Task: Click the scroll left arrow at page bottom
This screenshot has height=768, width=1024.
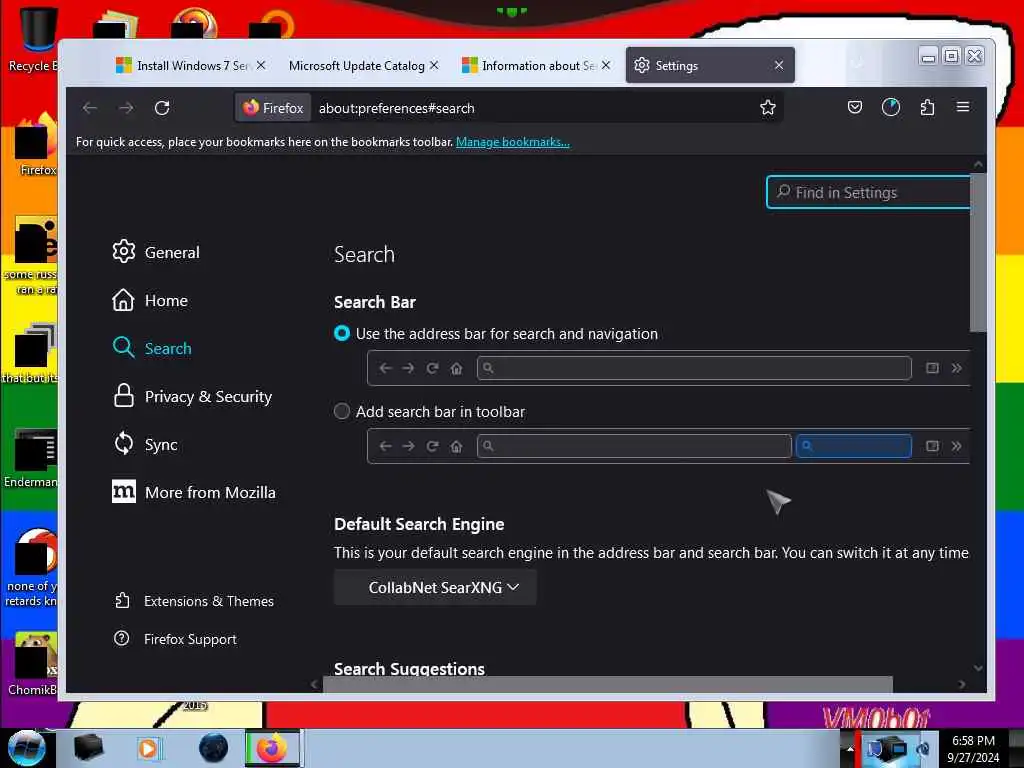Action: pos(314,684)
